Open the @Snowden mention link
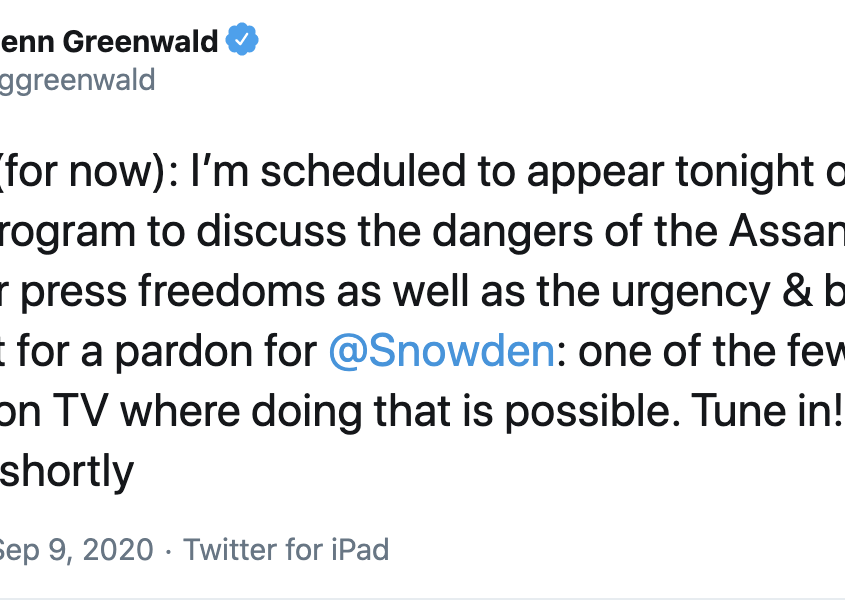Screen dimensions: 845x604 click(x=441, y=351)
